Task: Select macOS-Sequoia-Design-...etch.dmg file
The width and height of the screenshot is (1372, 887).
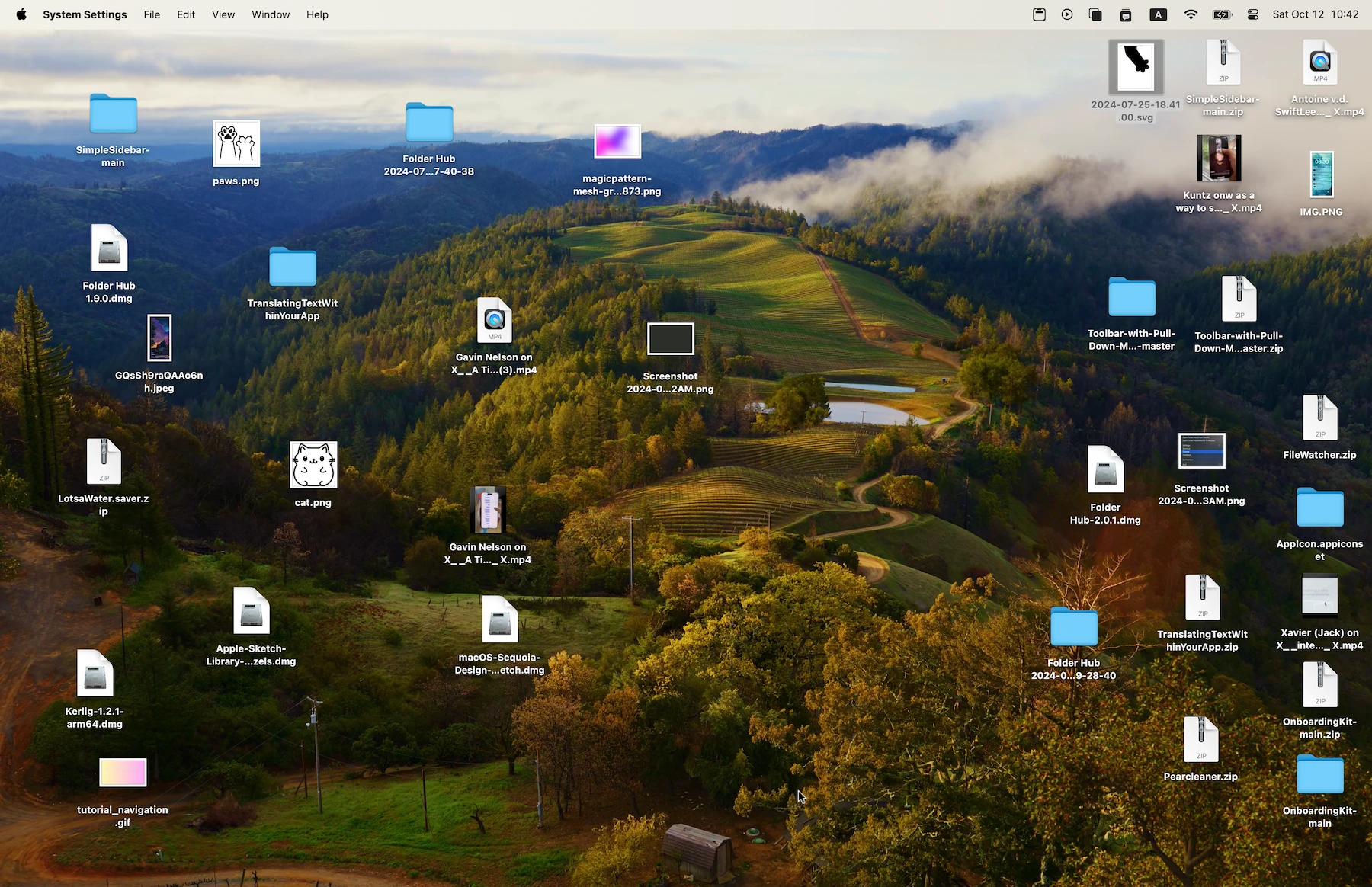Action: coord(500,620)
